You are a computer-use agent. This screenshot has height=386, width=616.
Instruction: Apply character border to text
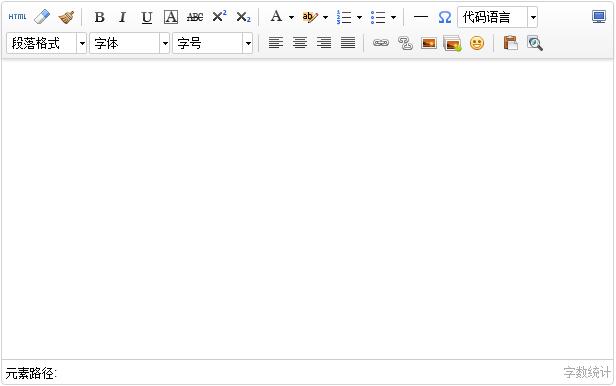[x=170, y=17]
